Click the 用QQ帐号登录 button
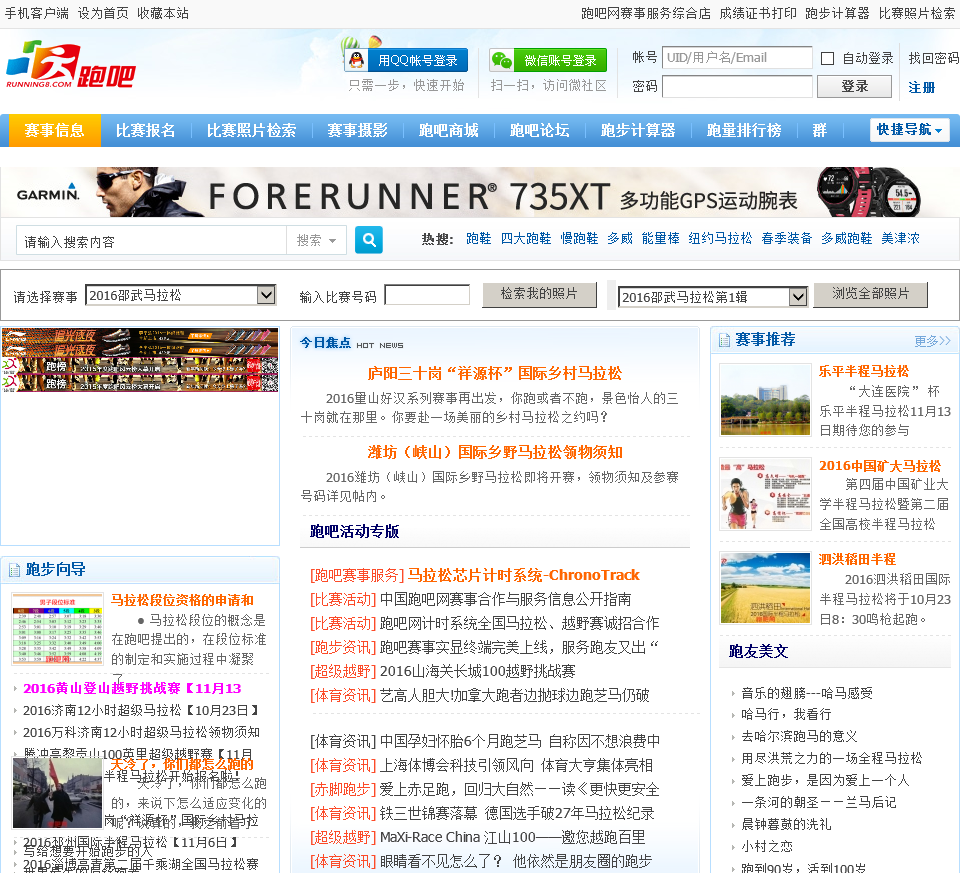Viewport: 960px width, 873px height. click(x=407, y=60)
